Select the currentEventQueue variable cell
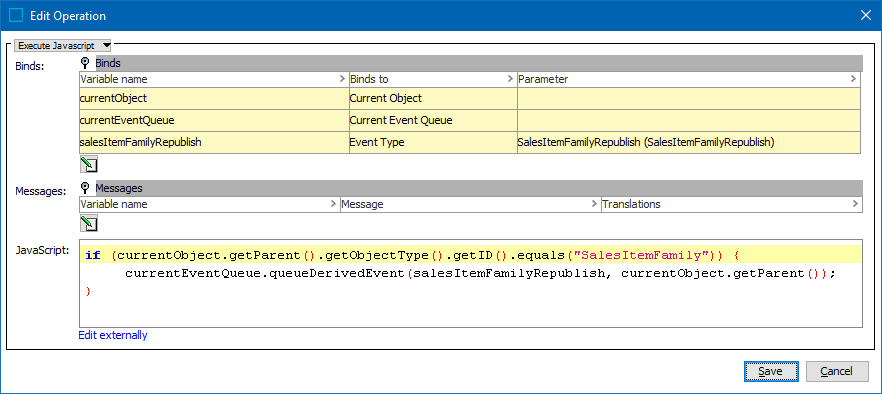Viewport: 882px width, 394px height. (214, 120)
